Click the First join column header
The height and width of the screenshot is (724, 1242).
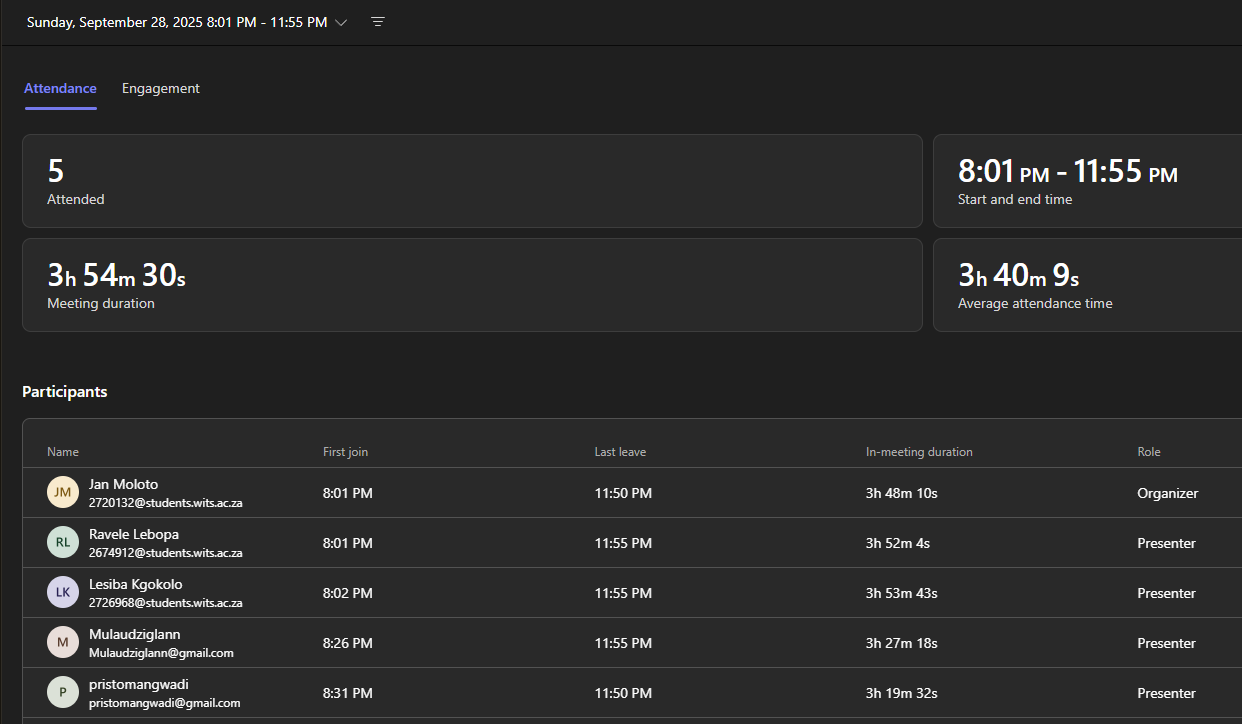click(x=345, y=451)
